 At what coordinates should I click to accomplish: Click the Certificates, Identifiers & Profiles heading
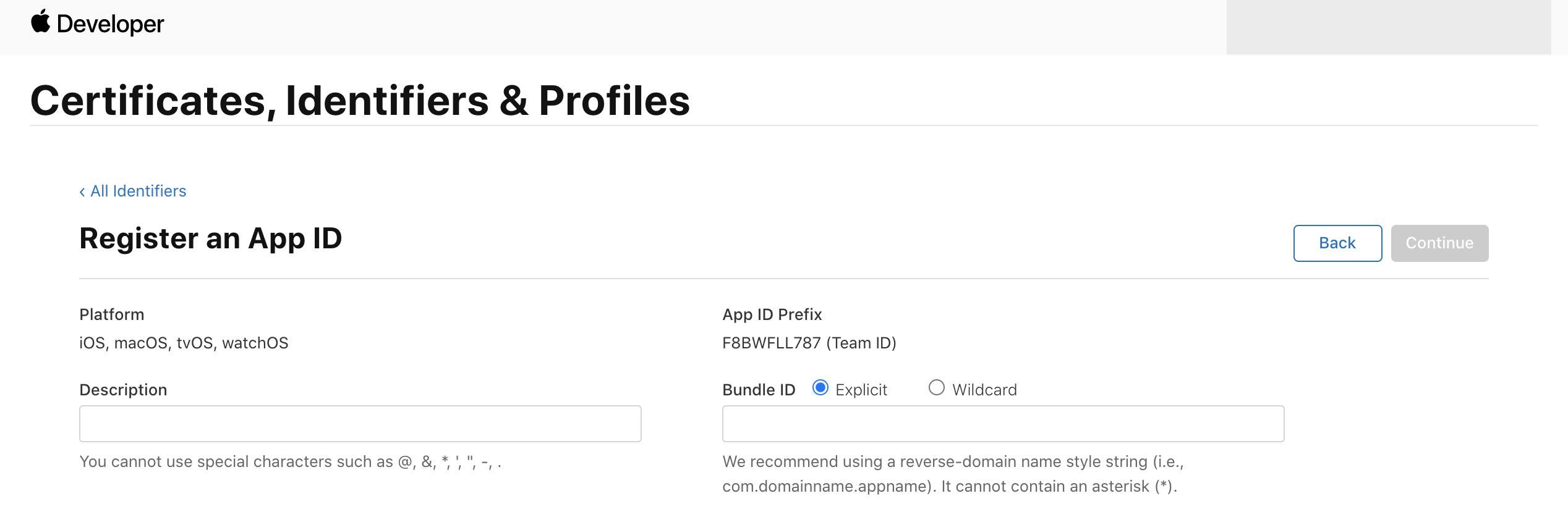(x=360, y=101)
